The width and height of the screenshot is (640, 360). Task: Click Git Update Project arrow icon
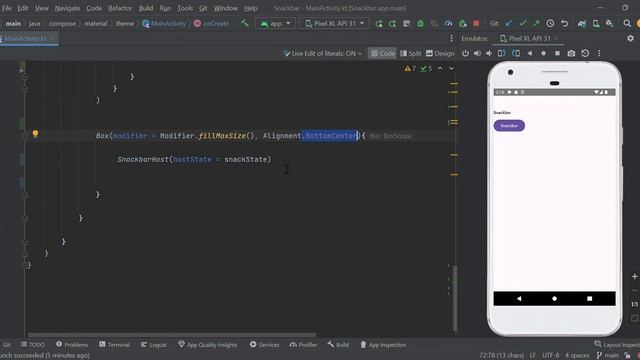click(x=509, y=24)
